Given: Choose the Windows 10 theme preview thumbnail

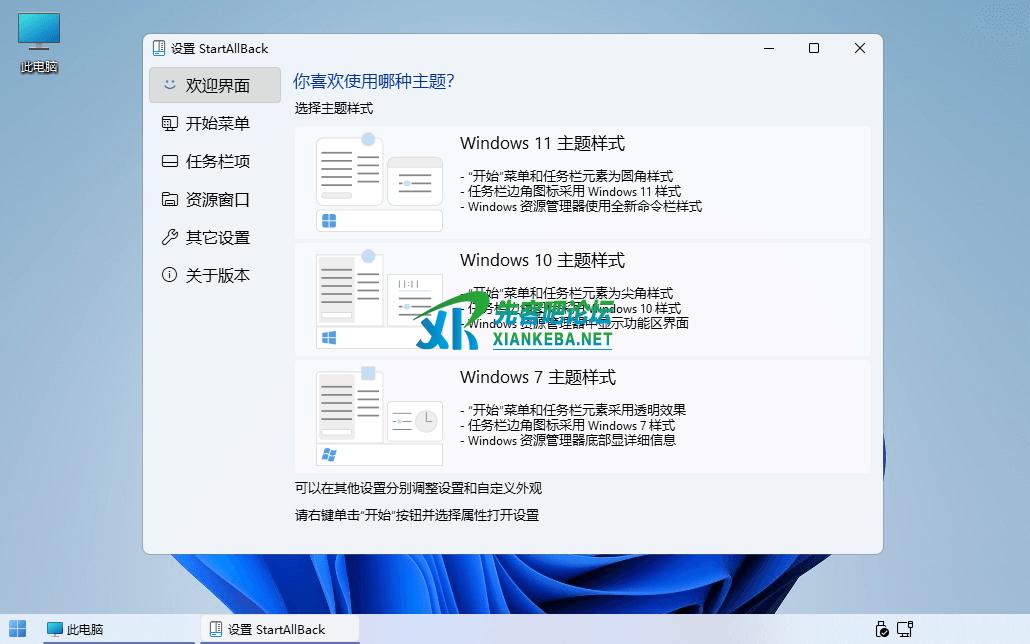Looking at the screenshot, I should [379, 300].
